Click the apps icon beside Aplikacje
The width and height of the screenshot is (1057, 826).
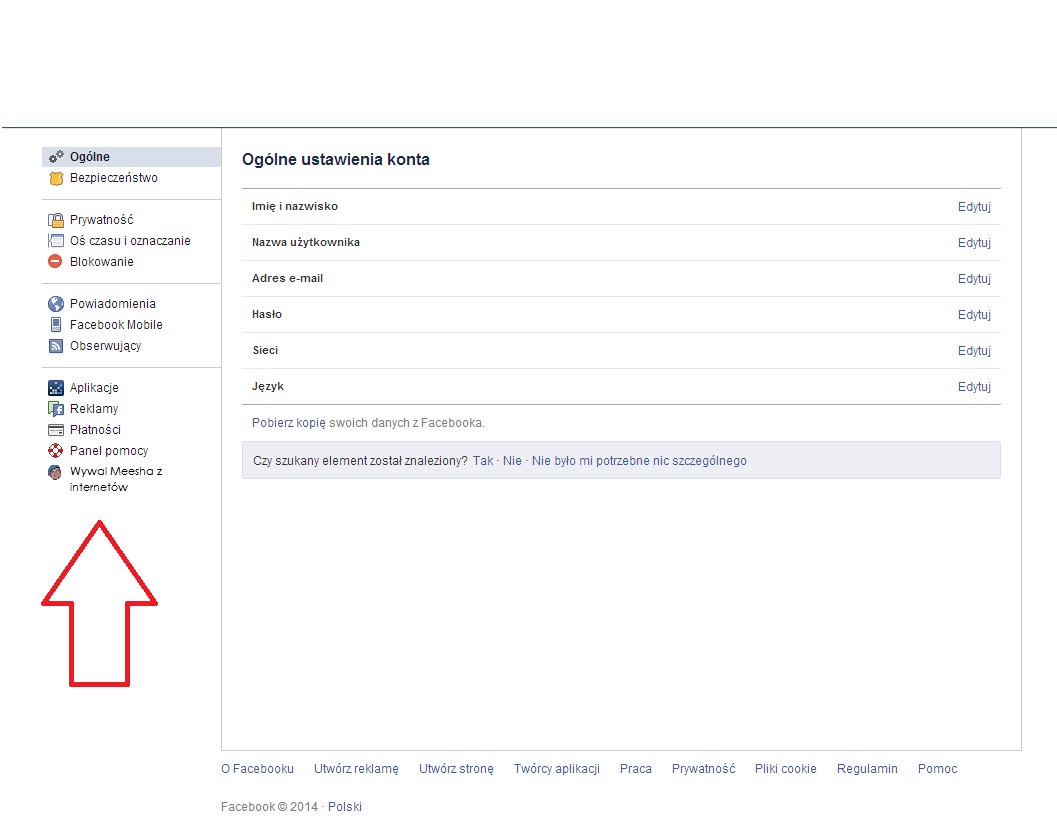coord(56,388)
